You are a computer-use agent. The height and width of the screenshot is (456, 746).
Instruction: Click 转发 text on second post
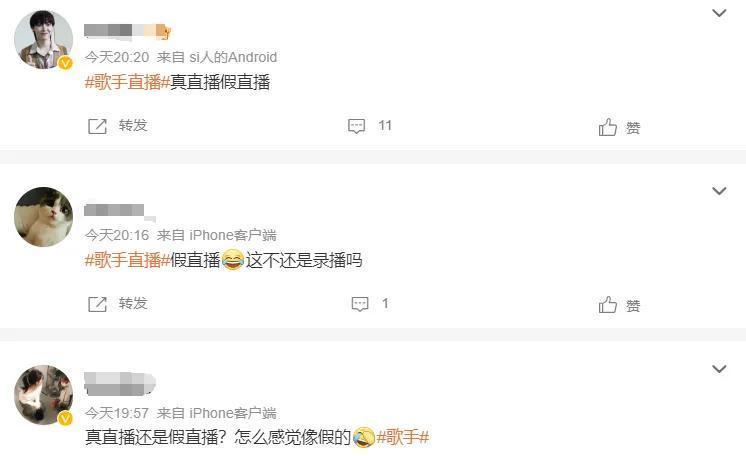133,303
